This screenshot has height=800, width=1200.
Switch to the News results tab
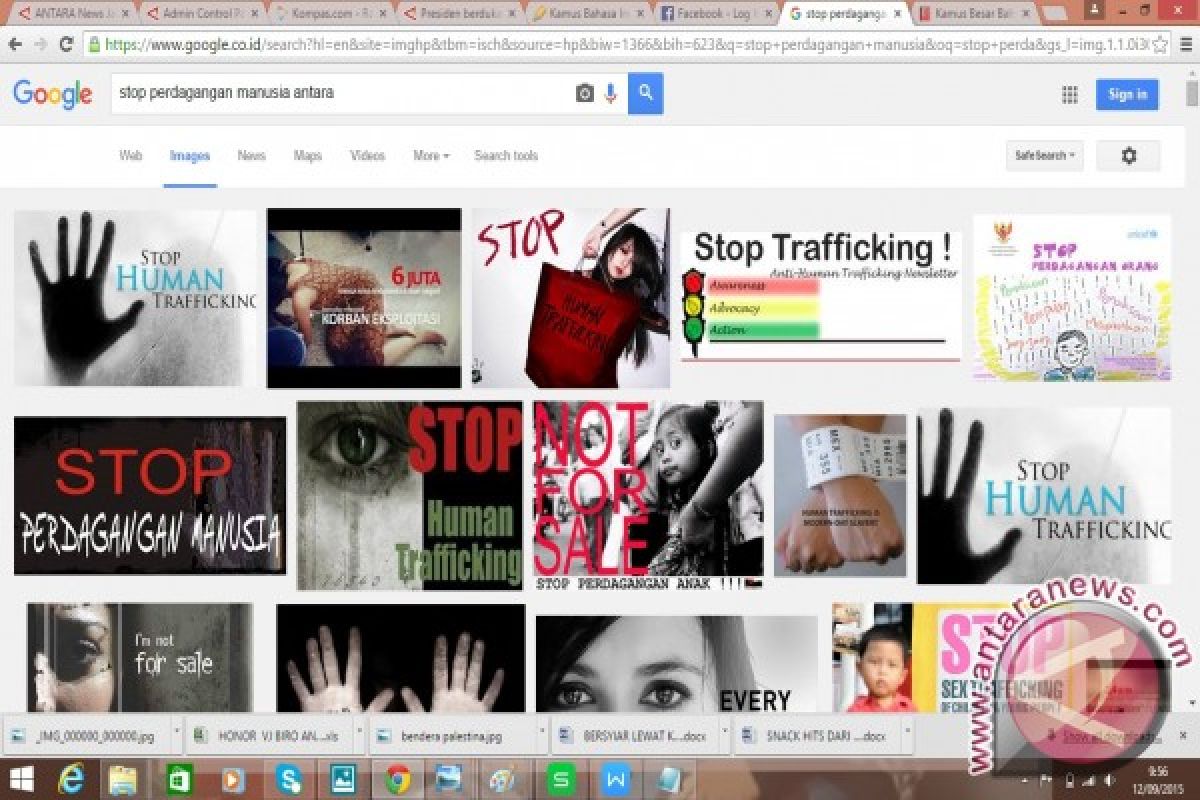pos(251,156)
